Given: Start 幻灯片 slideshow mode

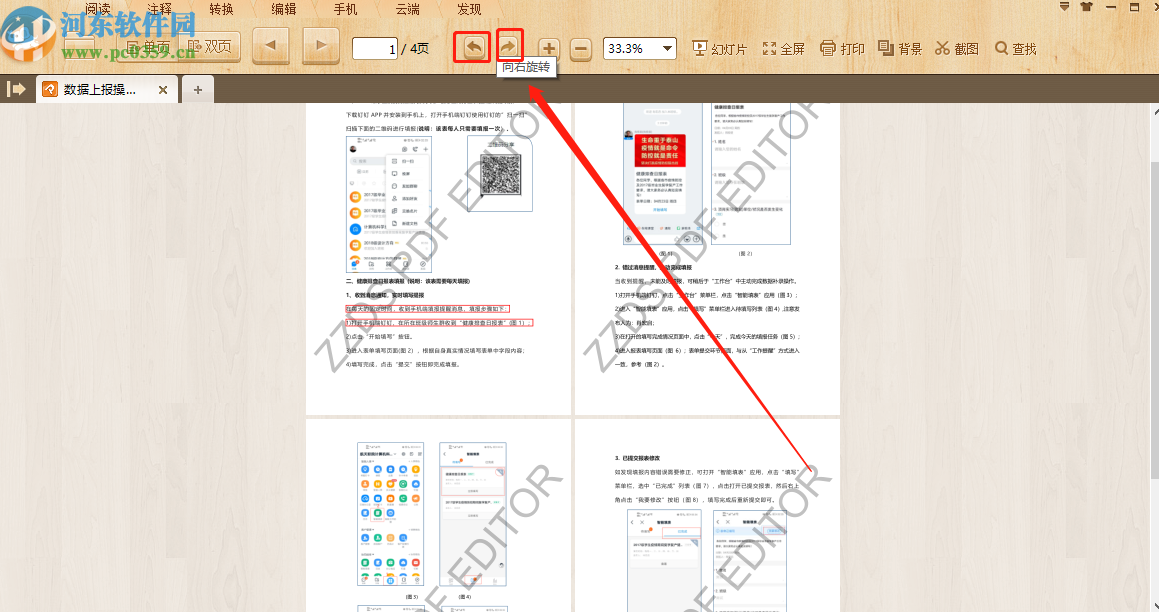Looking at the screenshot, I should (719, 49).
